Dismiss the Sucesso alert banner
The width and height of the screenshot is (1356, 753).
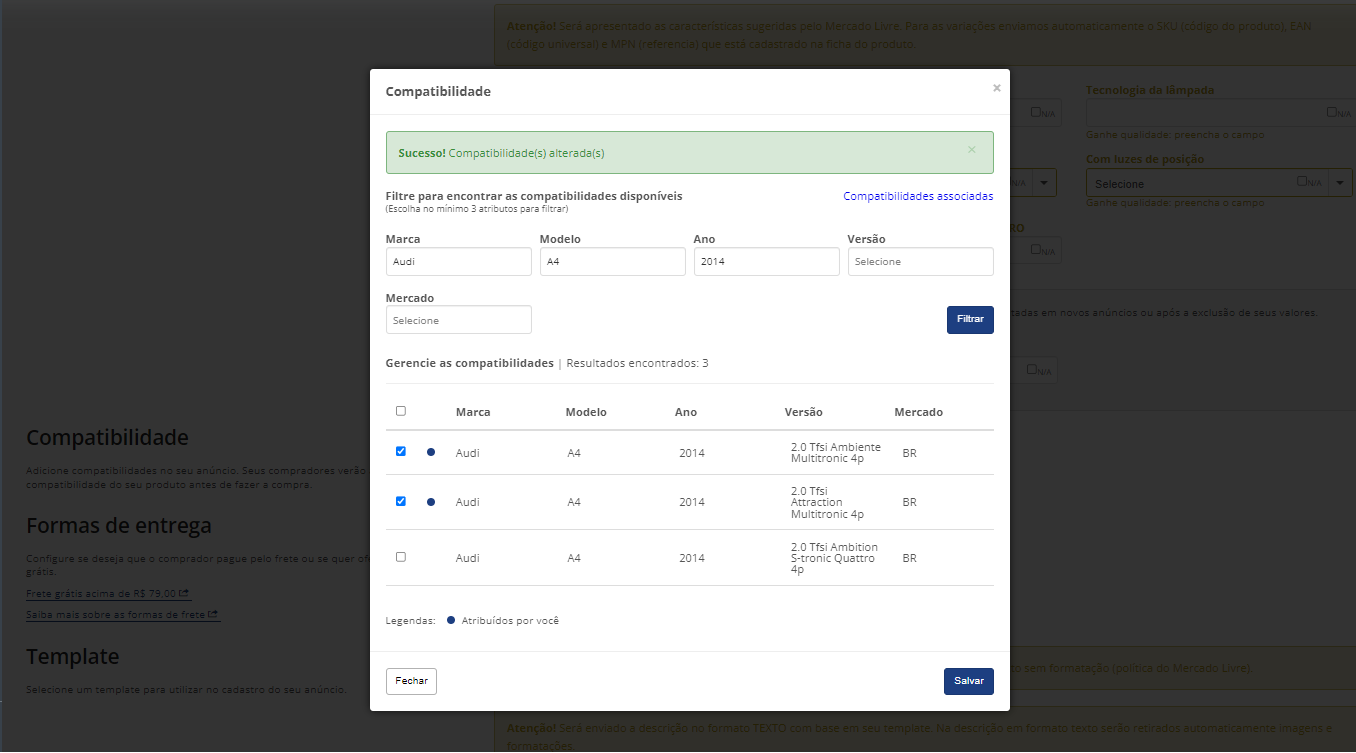point(971,150)
